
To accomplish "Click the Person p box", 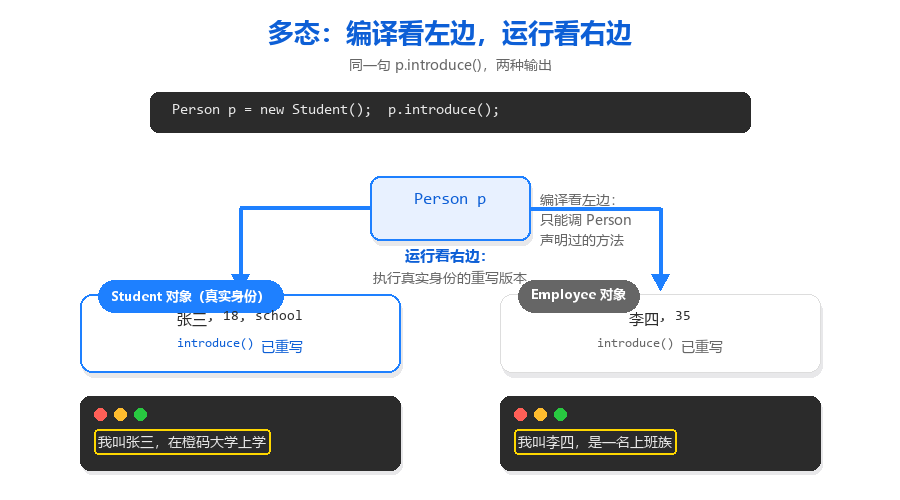I will pyautogui.click(x=450, y=208).
